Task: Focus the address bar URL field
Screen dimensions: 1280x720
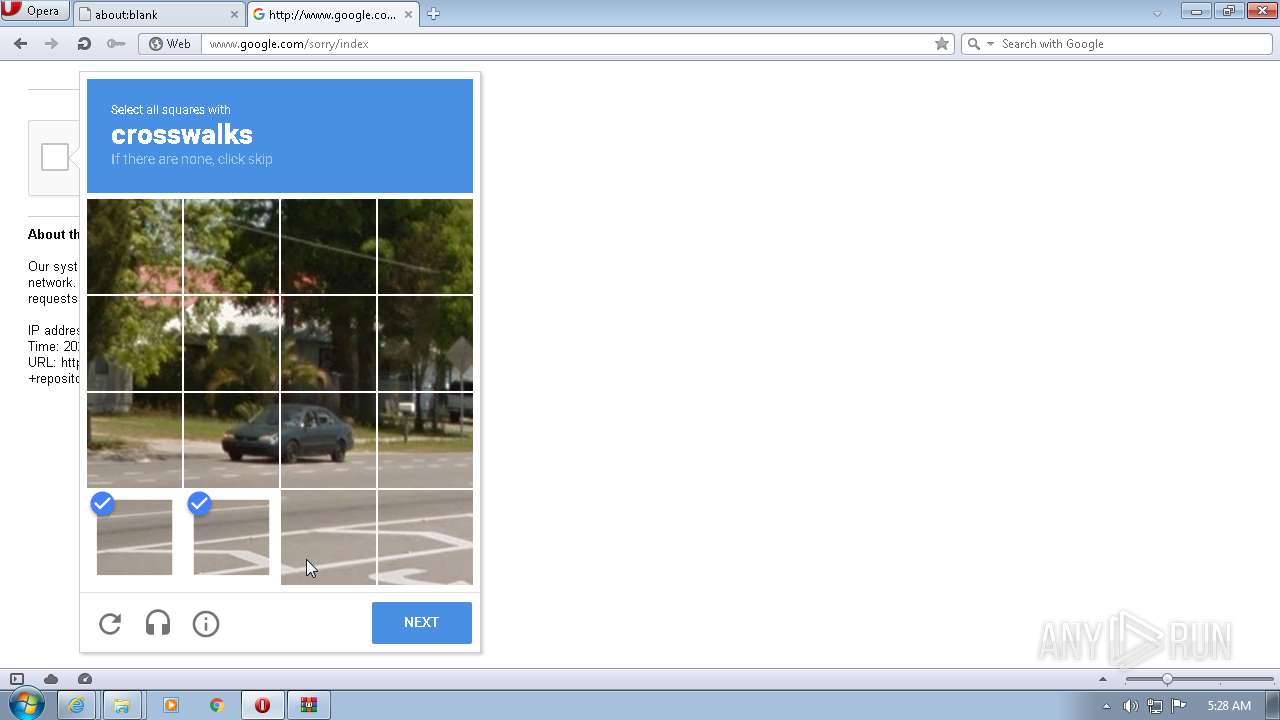Action: point(568,44)
